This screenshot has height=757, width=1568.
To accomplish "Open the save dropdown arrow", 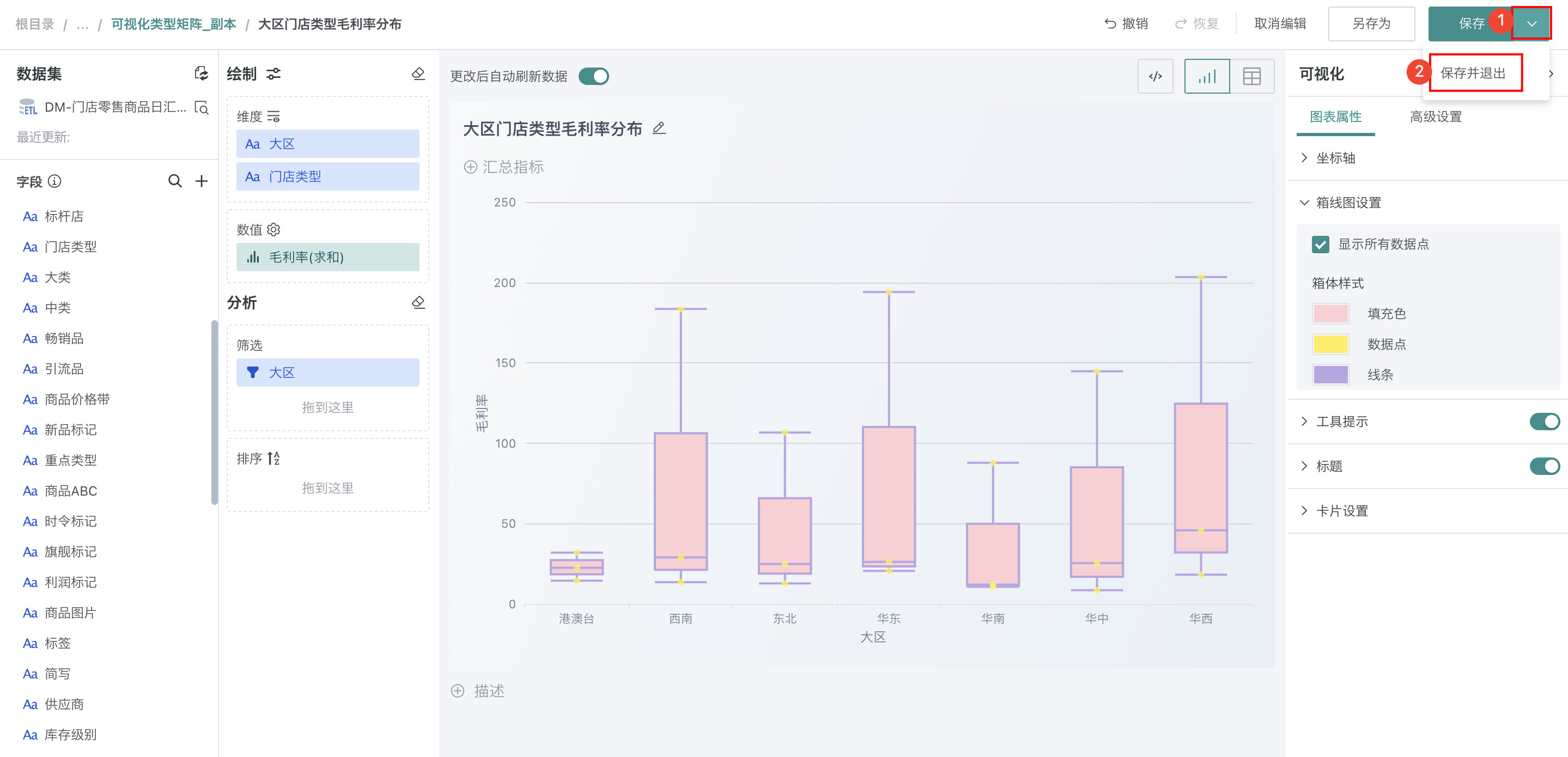I will pos(1531,24).
